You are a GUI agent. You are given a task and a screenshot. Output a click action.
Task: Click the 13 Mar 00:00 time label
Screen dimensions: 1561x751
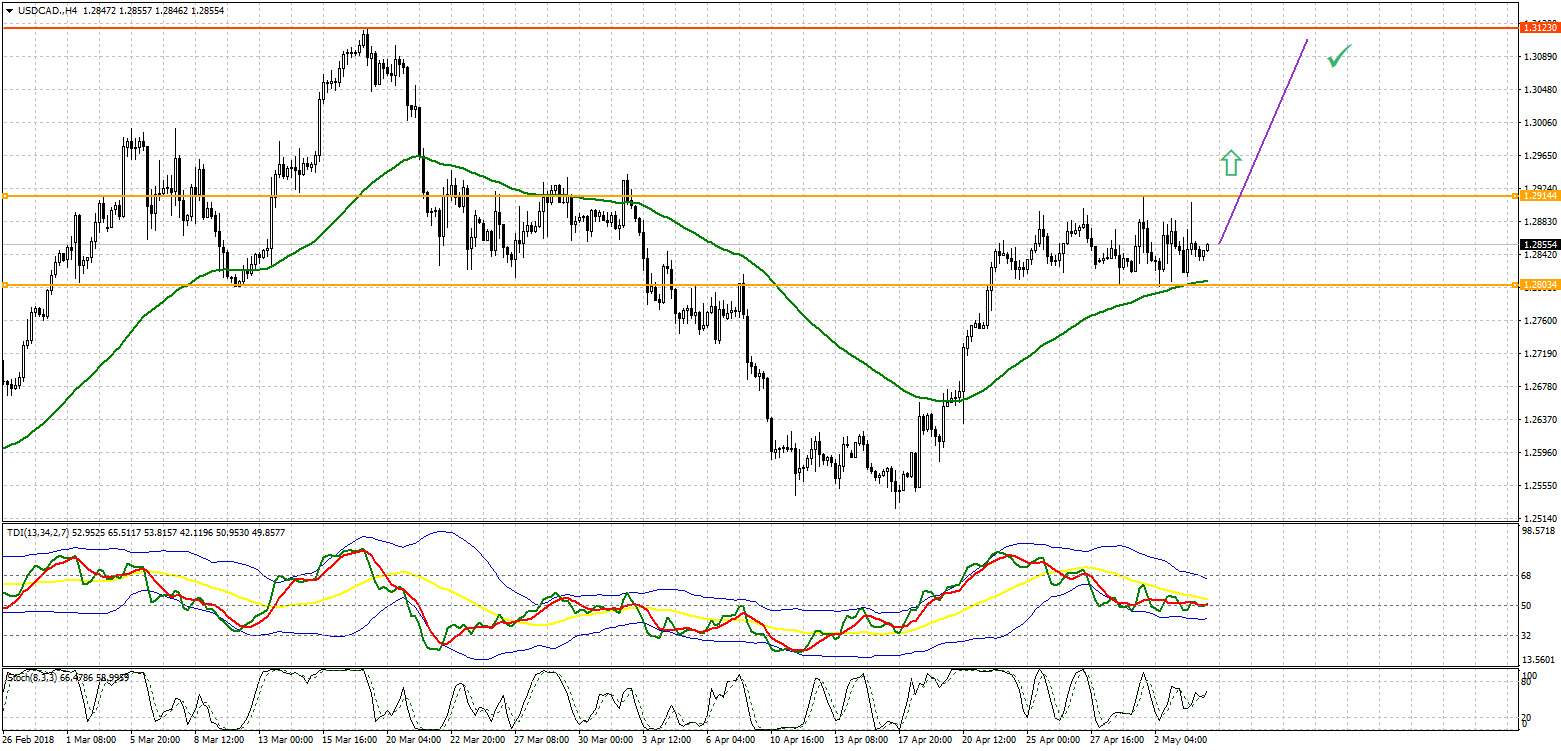[285, 741]
